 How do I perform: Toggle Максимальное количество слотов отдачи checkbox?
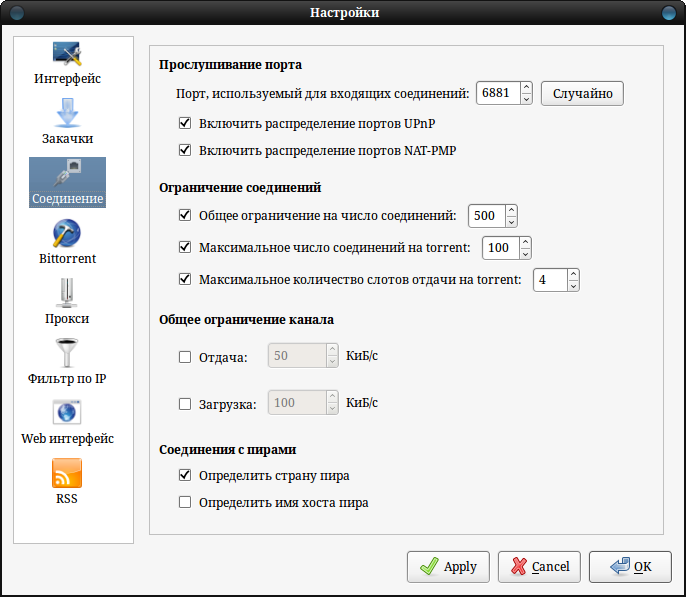pyautogui.click(x=185, y=279)
